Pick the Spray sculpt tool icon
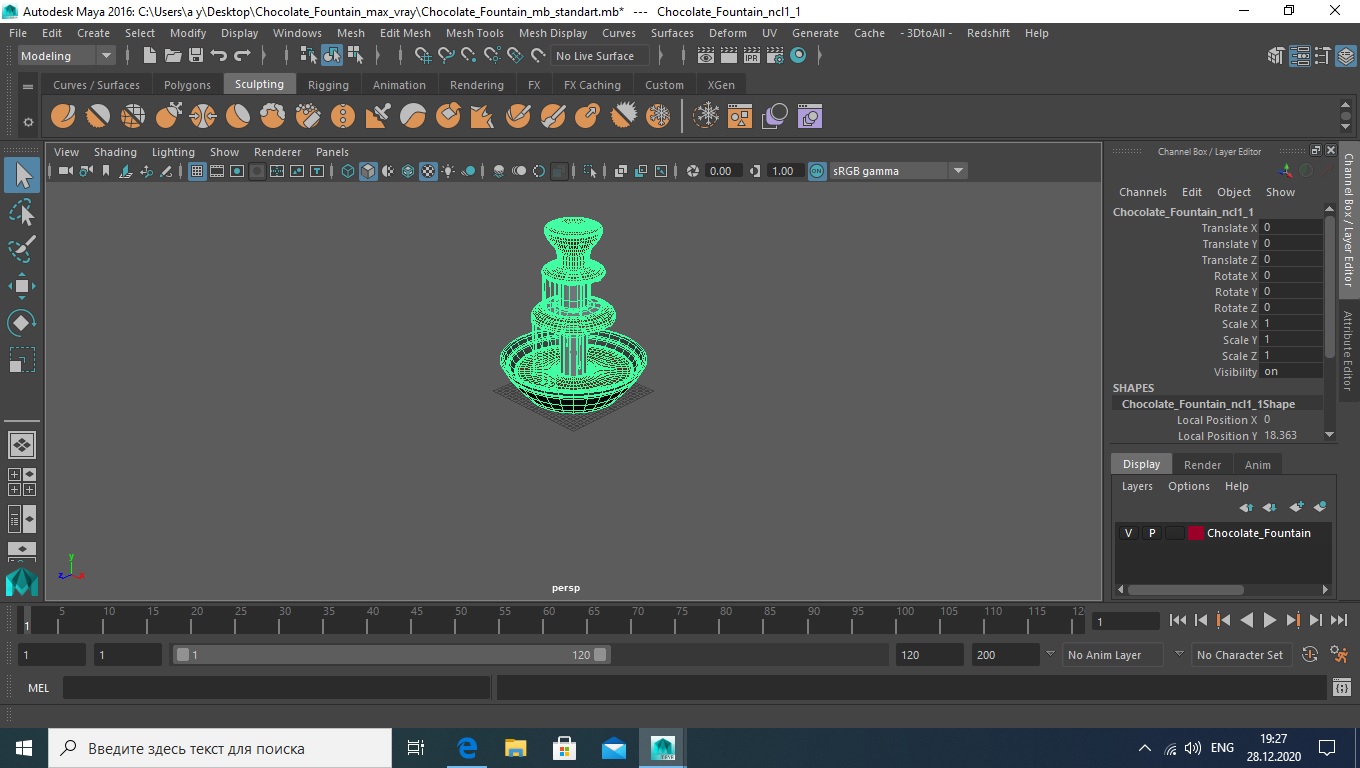The image size is (1360, 768). [x=308, y=116]
